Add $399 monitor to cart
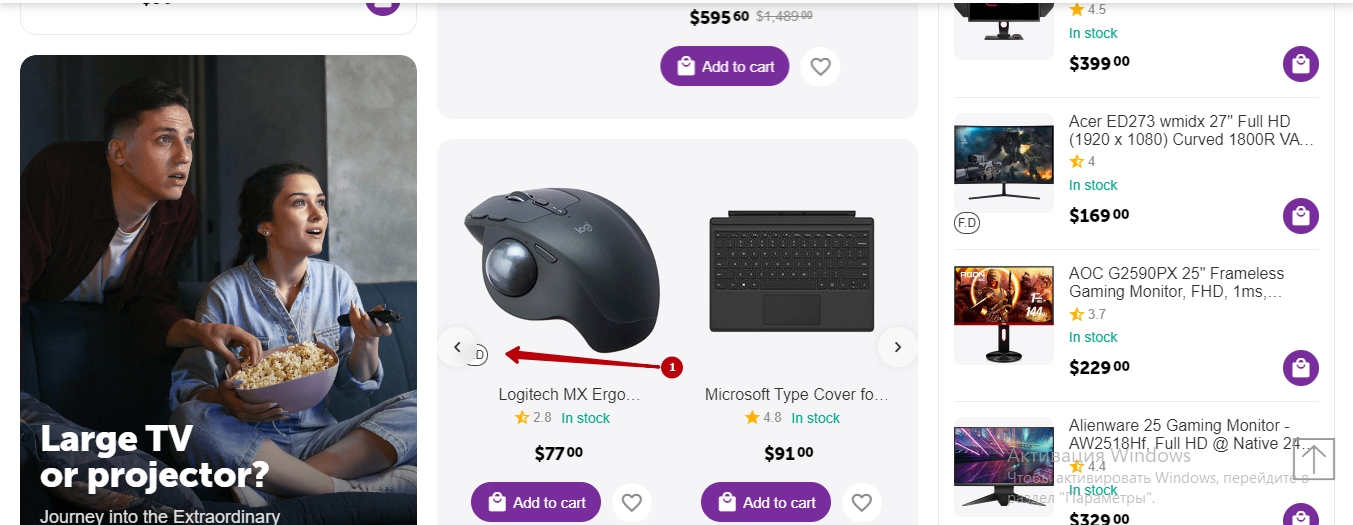Viewport: 1353px width, 525px height. pos(1300,64)
